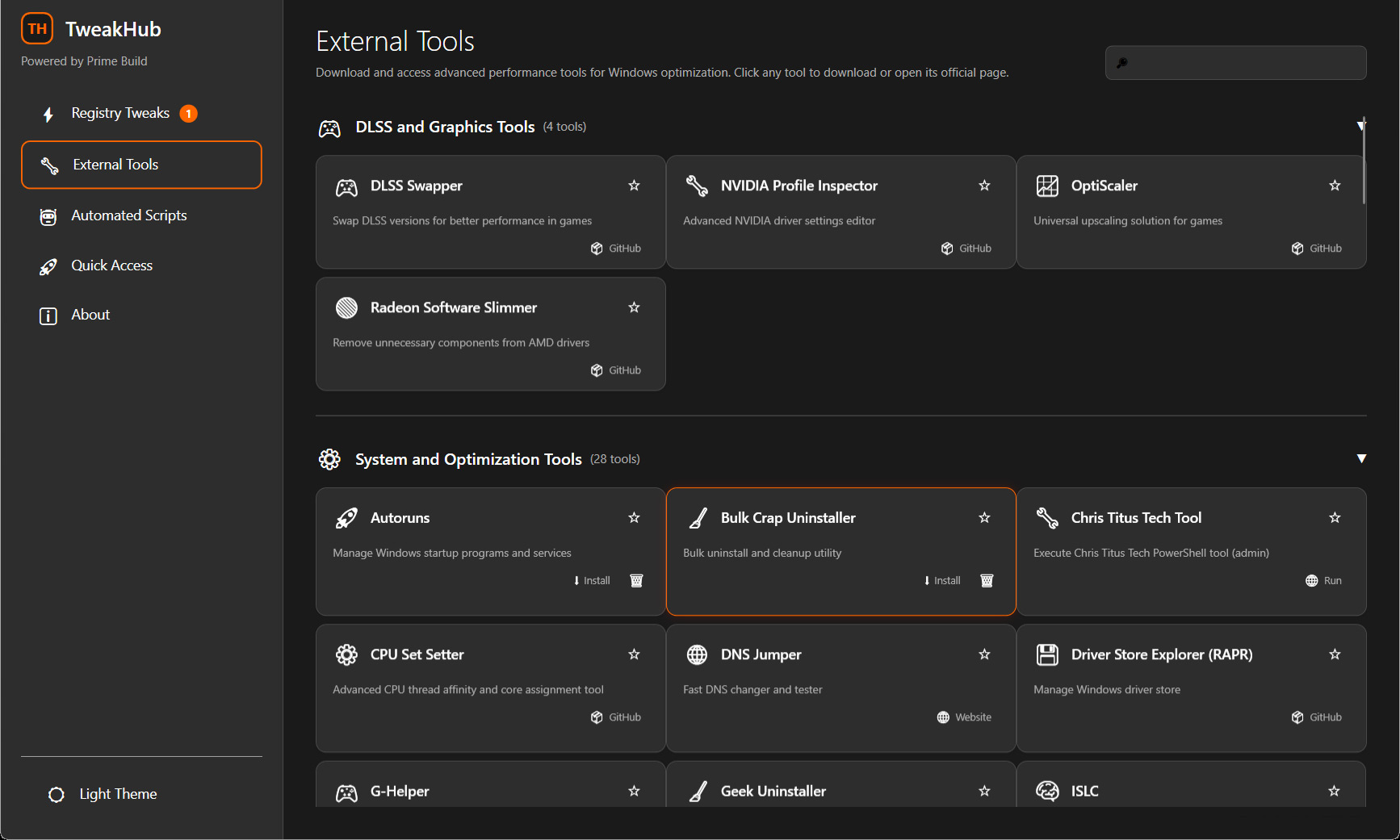Open GitHub for NVIDIA Profile Inspector
The width and height of the screenshot is (1400, 840).
(x=966, y=249)
